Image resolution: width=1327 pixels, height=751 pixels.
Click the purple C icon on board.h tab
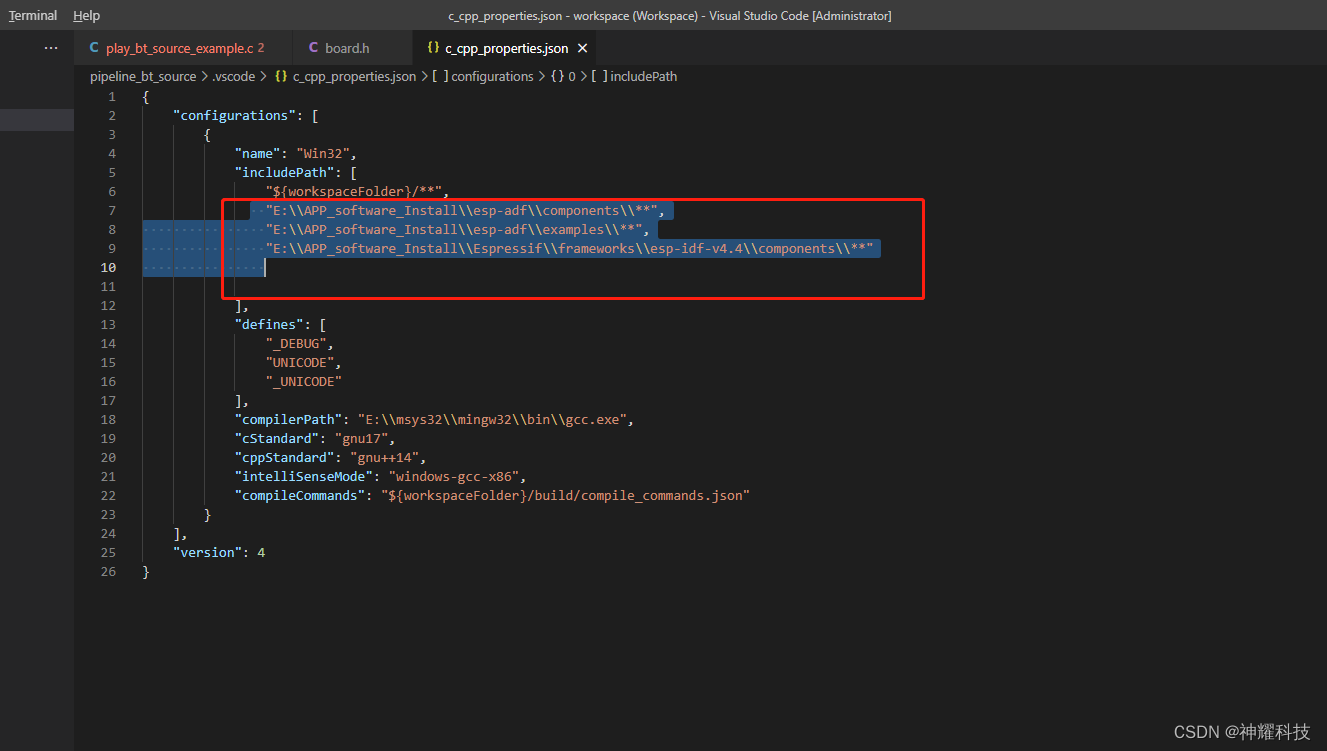point(314,46)
